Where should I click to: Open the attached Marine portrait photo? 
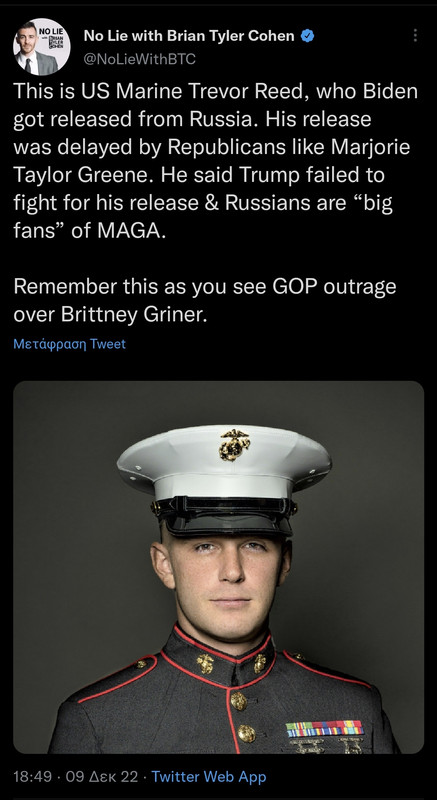pos(218,567)
